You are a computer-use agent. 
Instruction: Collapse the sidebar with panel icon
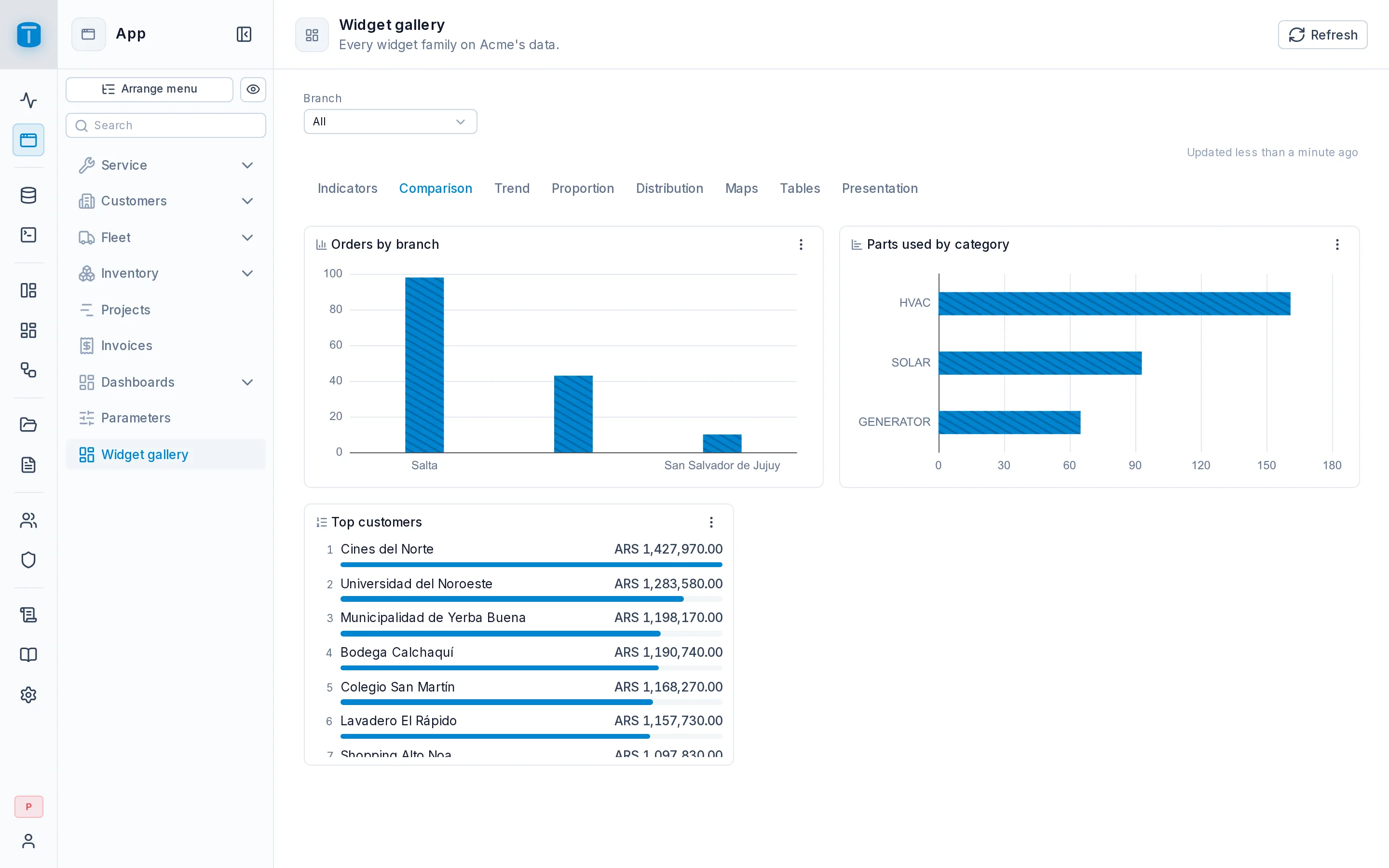[244, 34]
